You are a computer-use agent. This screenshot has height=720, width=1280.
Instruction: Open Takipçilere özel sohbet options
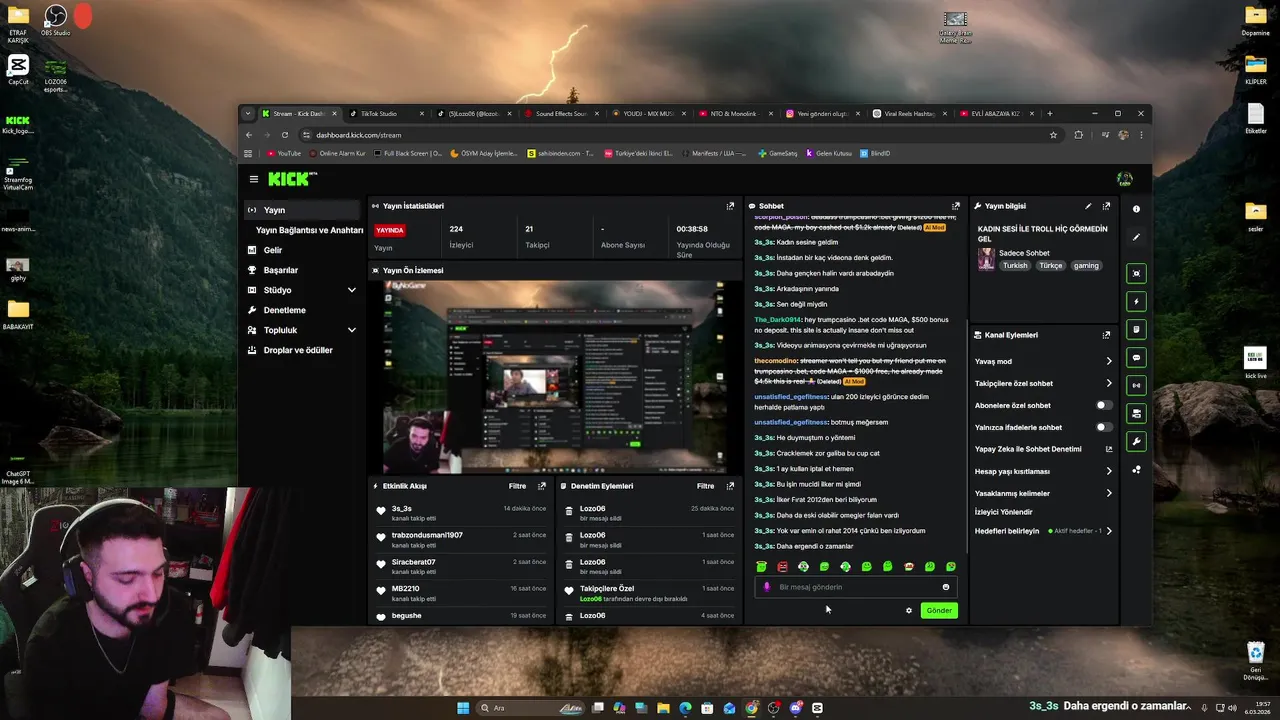1043,383
